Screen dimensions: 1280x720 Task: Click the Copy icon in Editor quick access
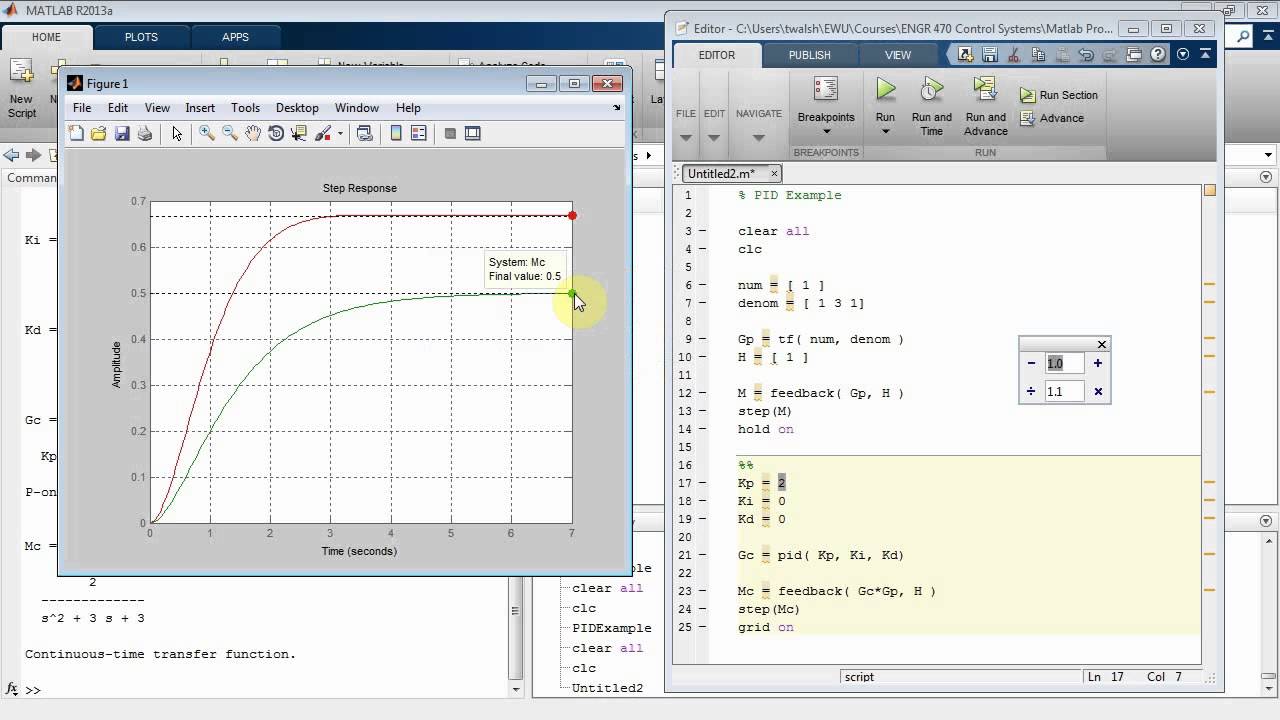1037,55
